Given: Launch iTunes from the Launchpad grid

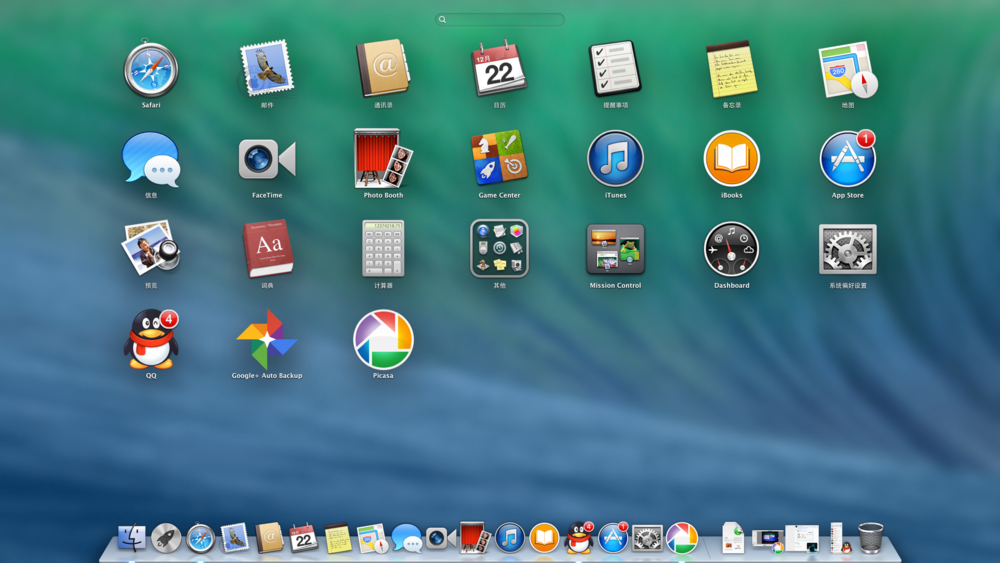Looking at the screenshot, I should (x=615, y=159).
